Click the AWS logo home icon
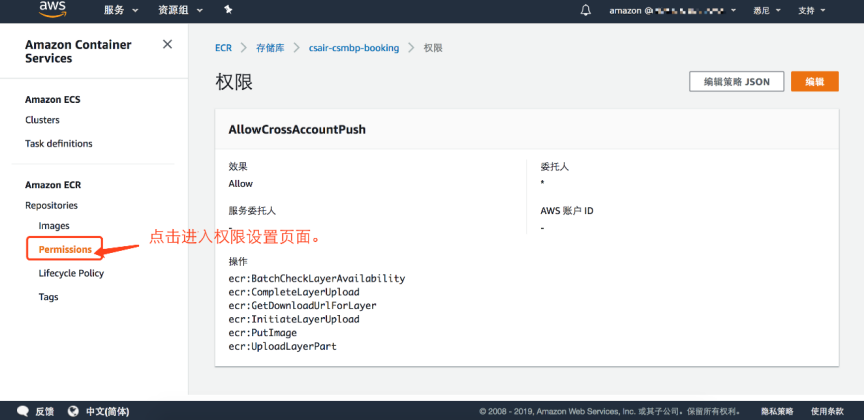864x420 pixels. click(52, 9)
